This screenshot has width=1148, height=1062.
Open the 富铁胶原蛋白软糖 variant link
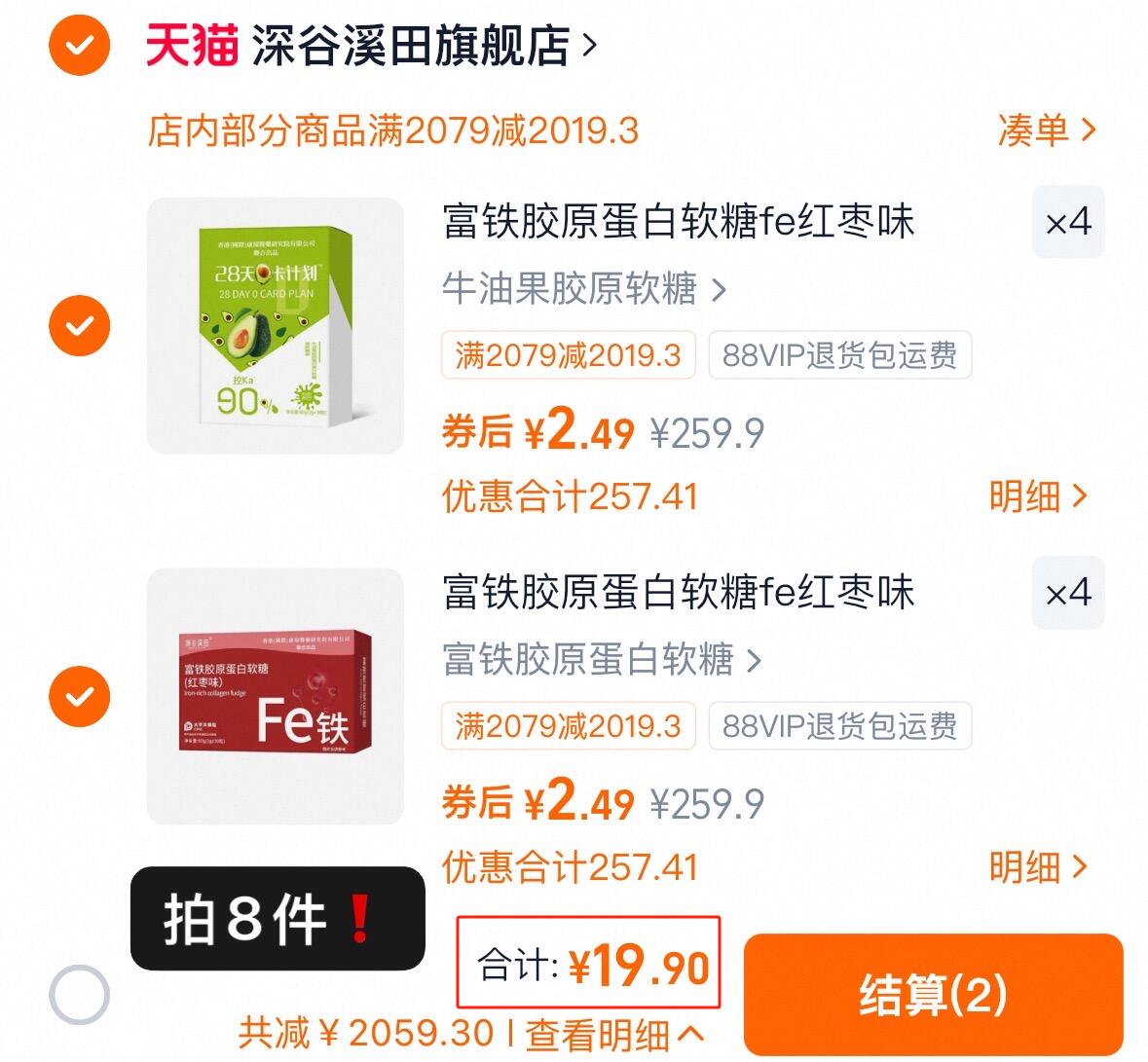[595, 661]
